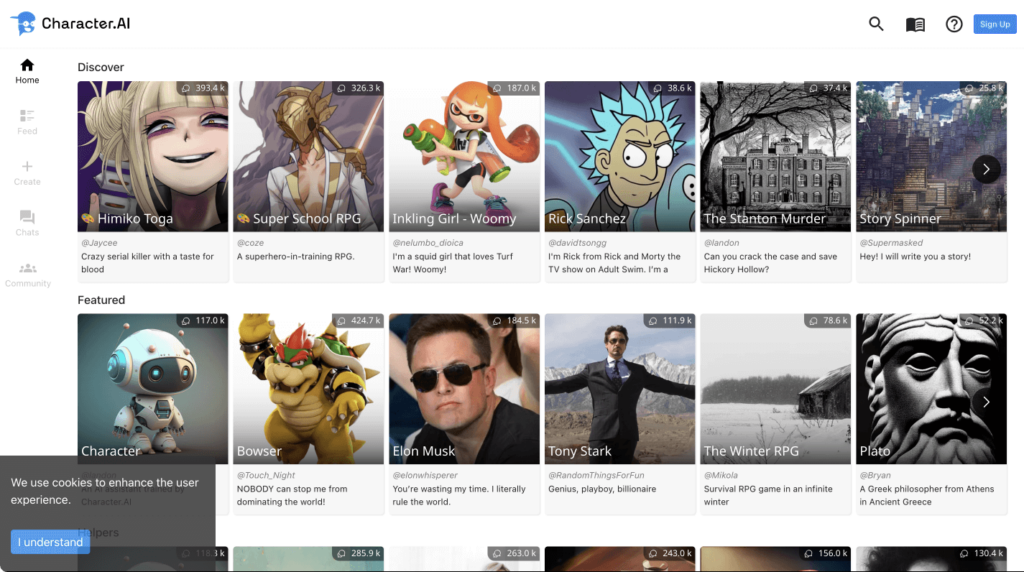Go to Home in sidebar
This screenshot has width=1024, height=572.
[x=27, y=71]
